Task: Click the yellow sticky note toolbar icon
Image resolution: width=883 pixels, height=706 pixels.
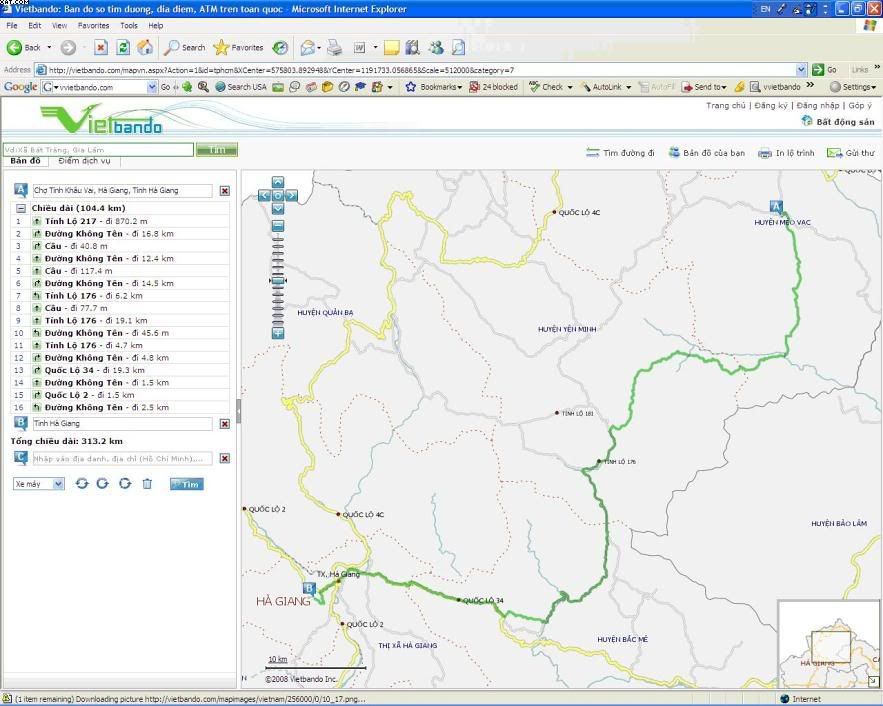Action: pyautogui.click(x=391, y=48)
